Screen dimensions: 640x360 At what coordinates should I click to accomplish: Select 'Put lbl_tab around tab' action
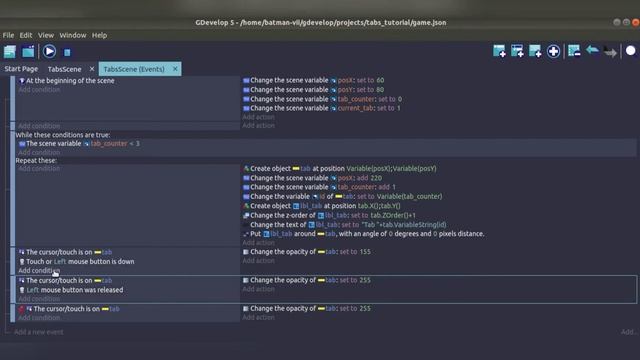pyautogui.click(x=364, y=234)
